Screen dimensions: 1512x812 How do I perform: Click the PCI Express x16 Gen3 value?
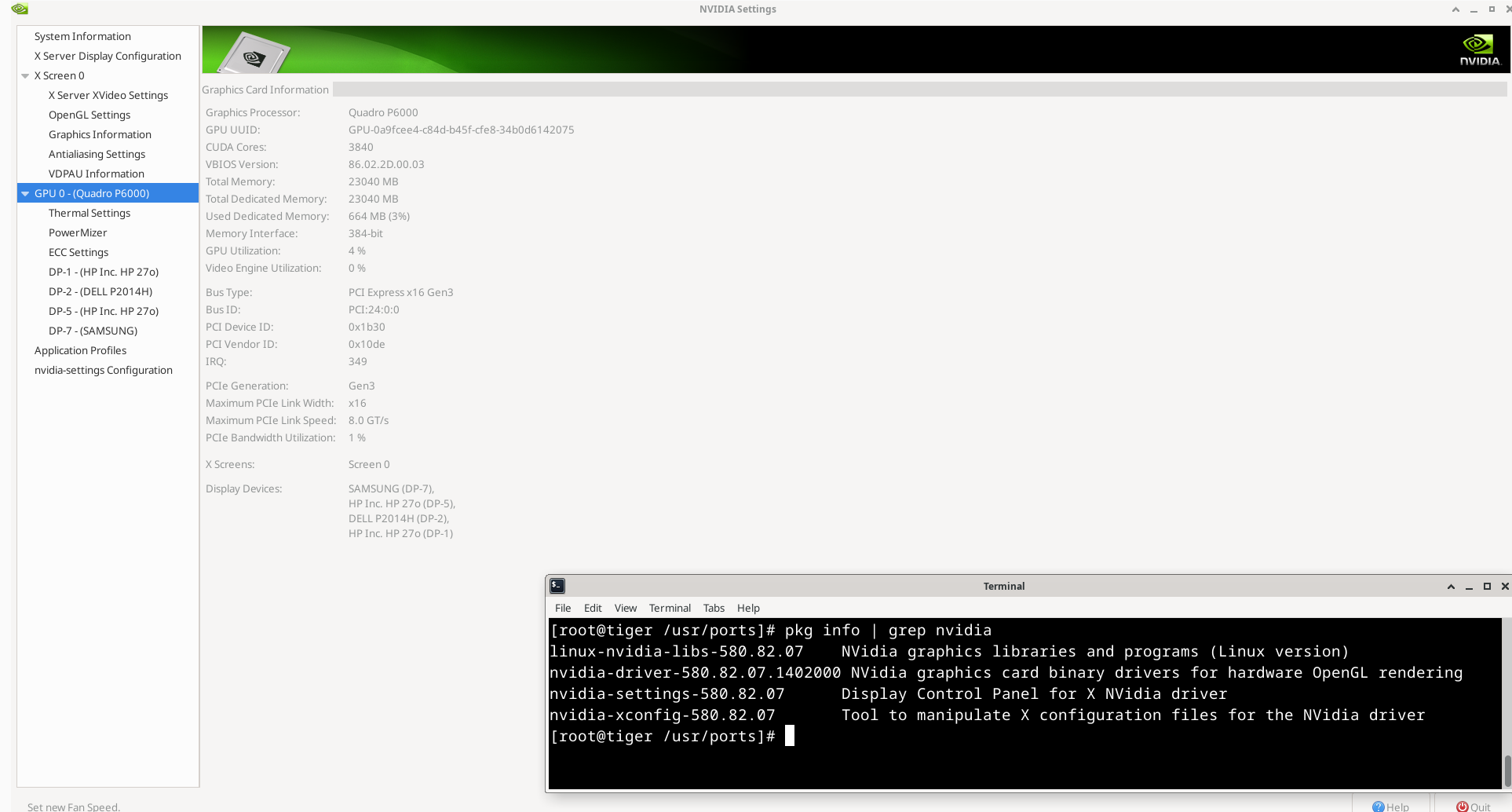point(400,292)
